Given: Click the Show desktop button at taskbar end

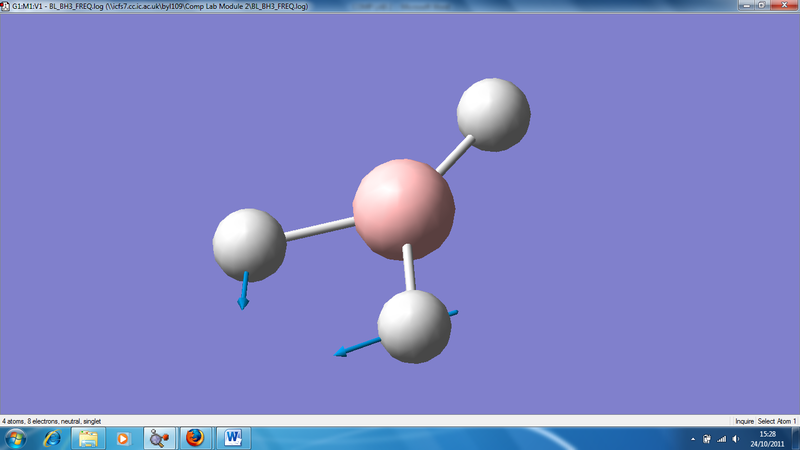Looking at the screenshot, I should (x=796, y=439).
